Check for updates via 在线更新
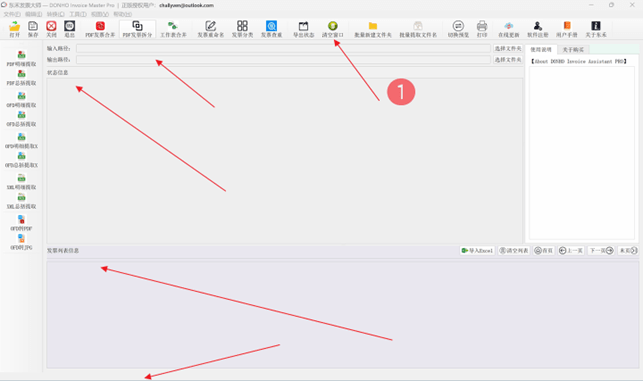Screen dimensions: 643x381 click(x=508, y=30)
